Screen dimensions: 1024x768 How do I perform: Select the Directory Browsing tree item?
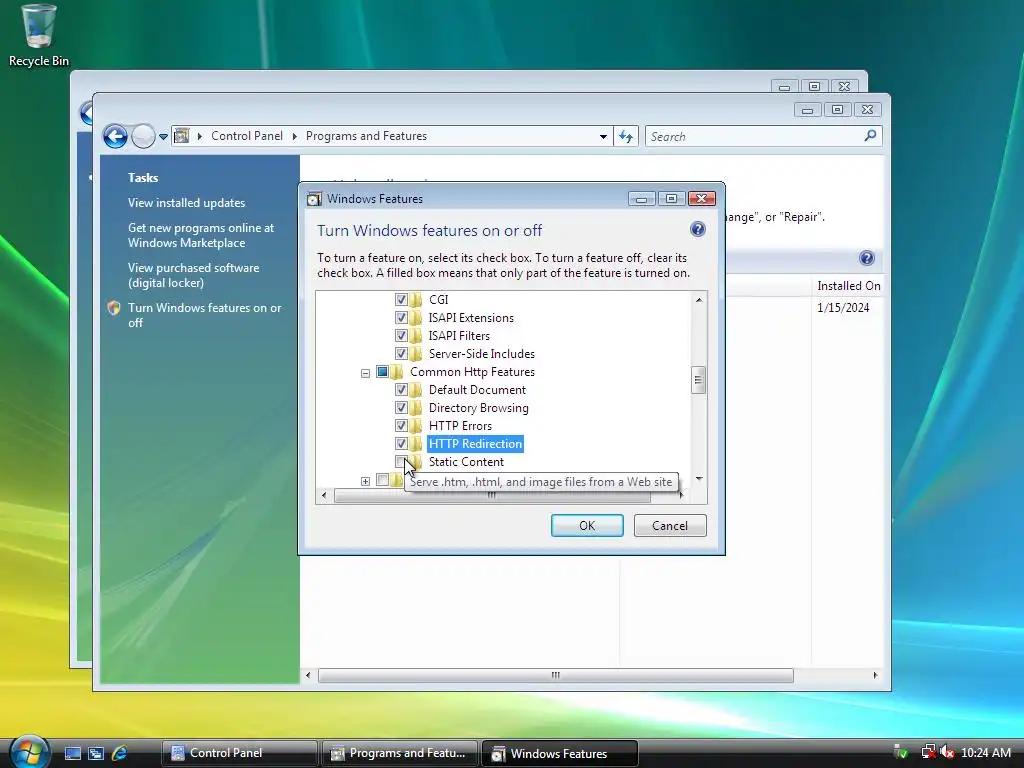pyautogui.click(x=479, y=408)
